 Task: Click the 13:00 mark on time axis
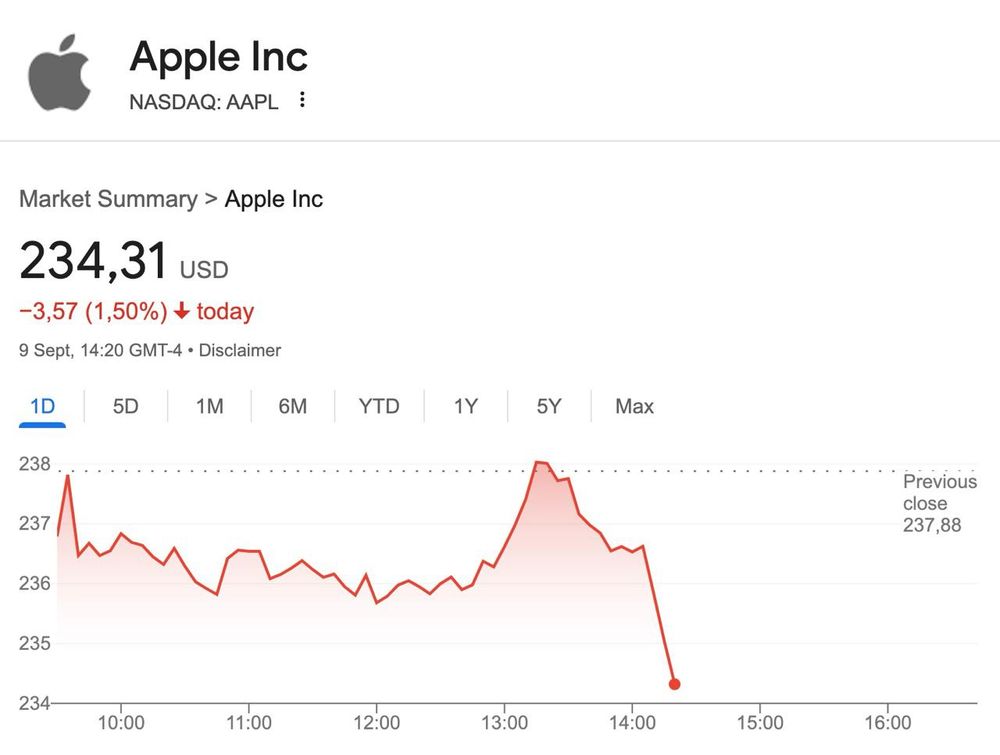505,722
